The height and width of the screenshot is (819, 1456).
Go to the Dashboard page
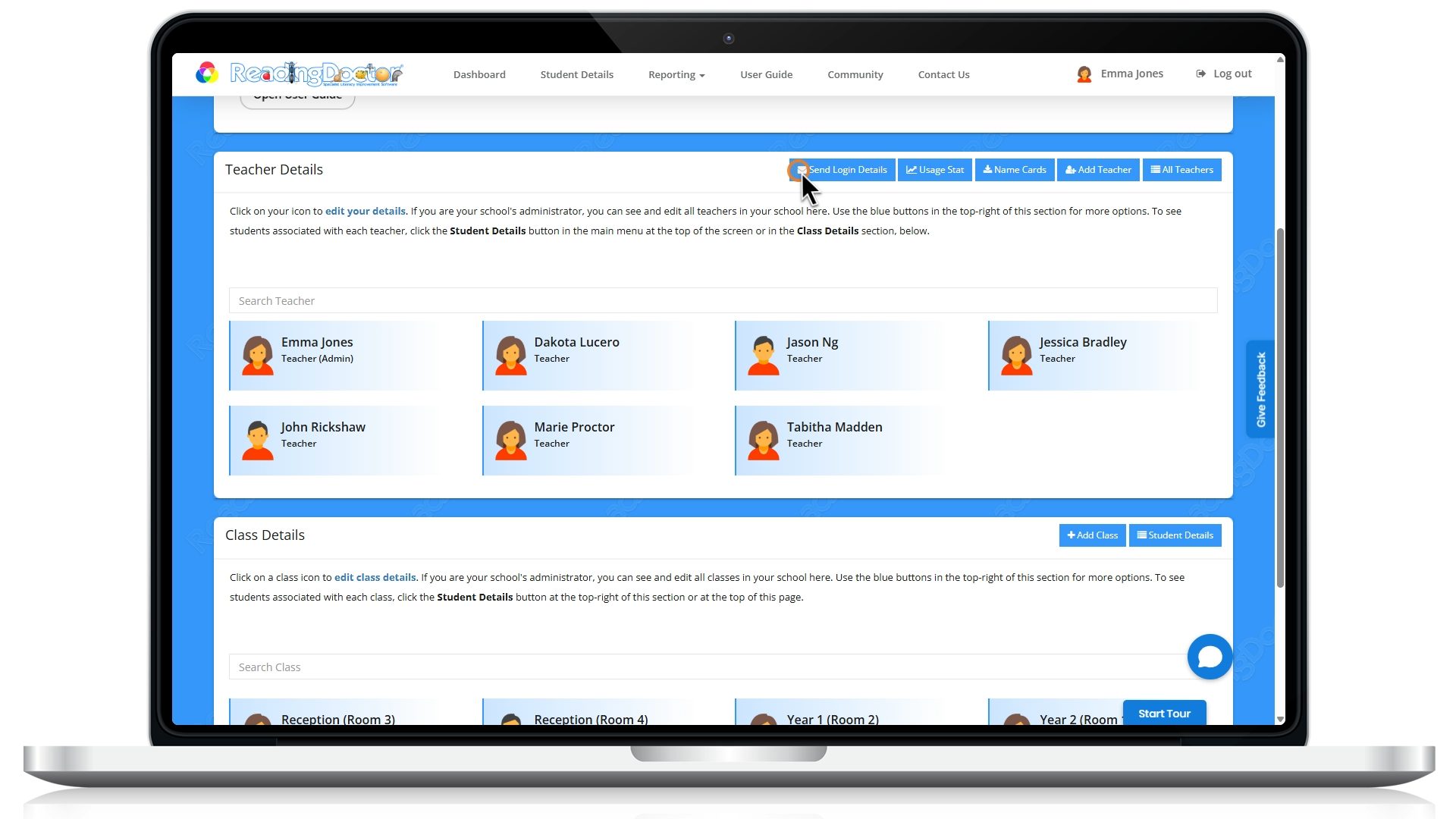(479, 74)
